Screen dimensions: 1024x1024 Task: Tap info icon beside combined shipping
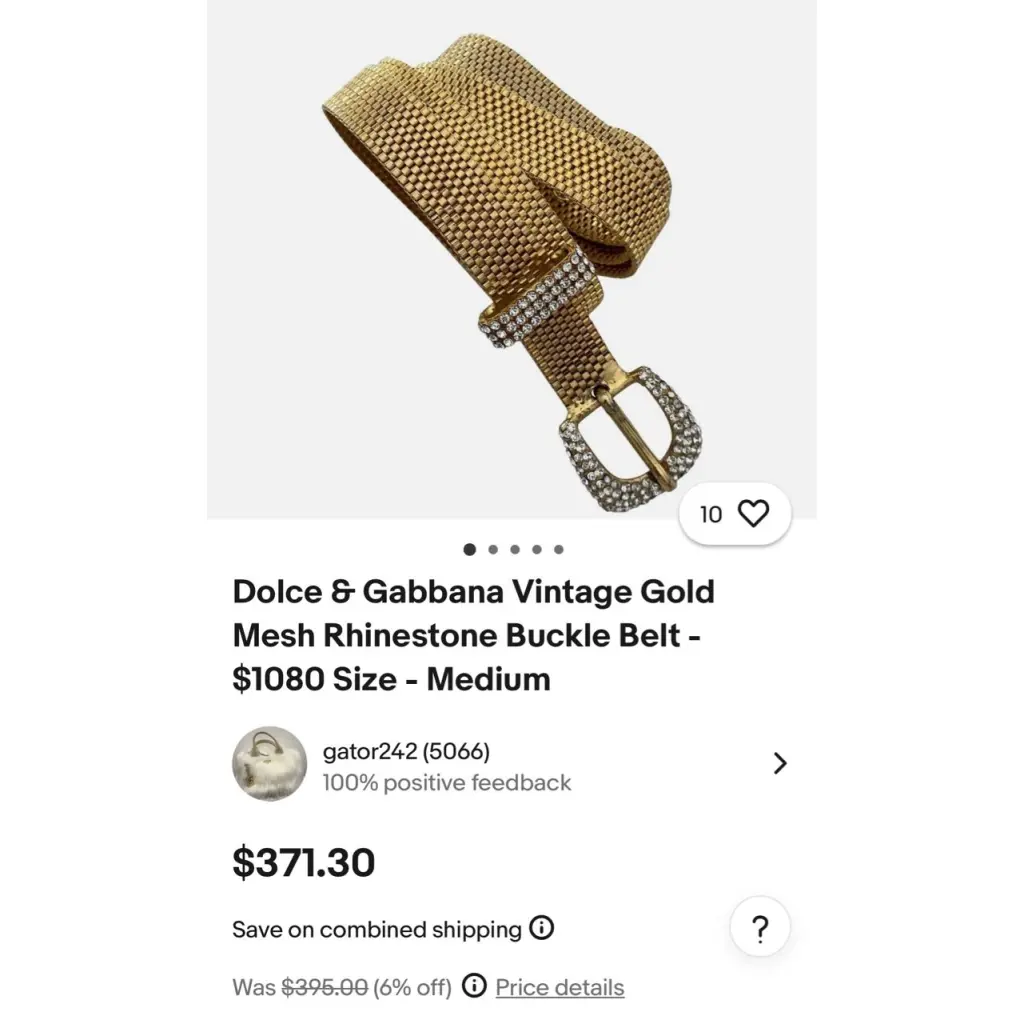click(541, 927)
